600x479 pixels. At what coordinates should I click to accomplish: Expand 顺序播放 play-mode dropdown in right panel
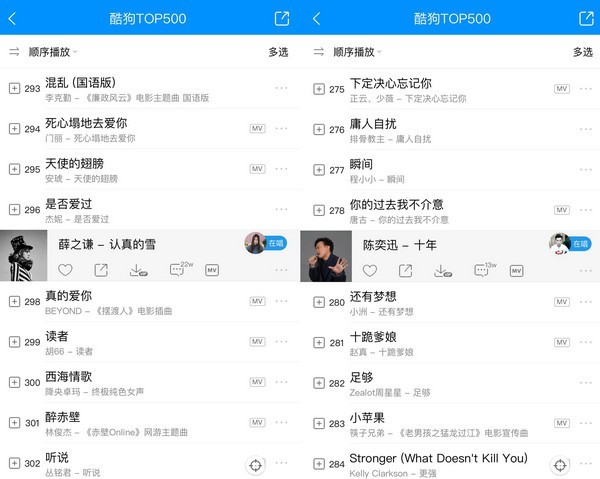(x=357, y=52)
